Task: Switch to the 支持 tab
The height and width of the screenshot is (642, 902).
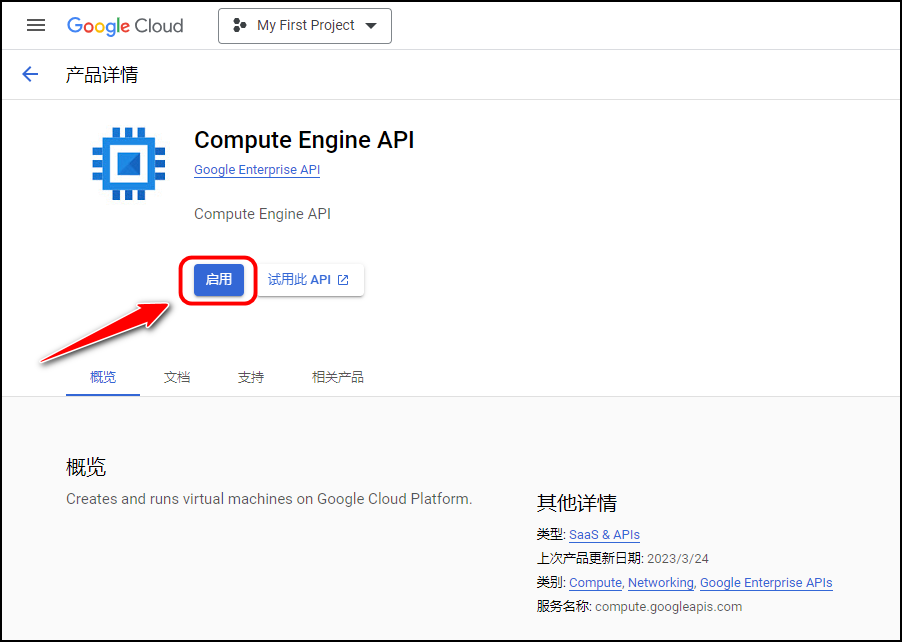Action: tap(251, 377)
